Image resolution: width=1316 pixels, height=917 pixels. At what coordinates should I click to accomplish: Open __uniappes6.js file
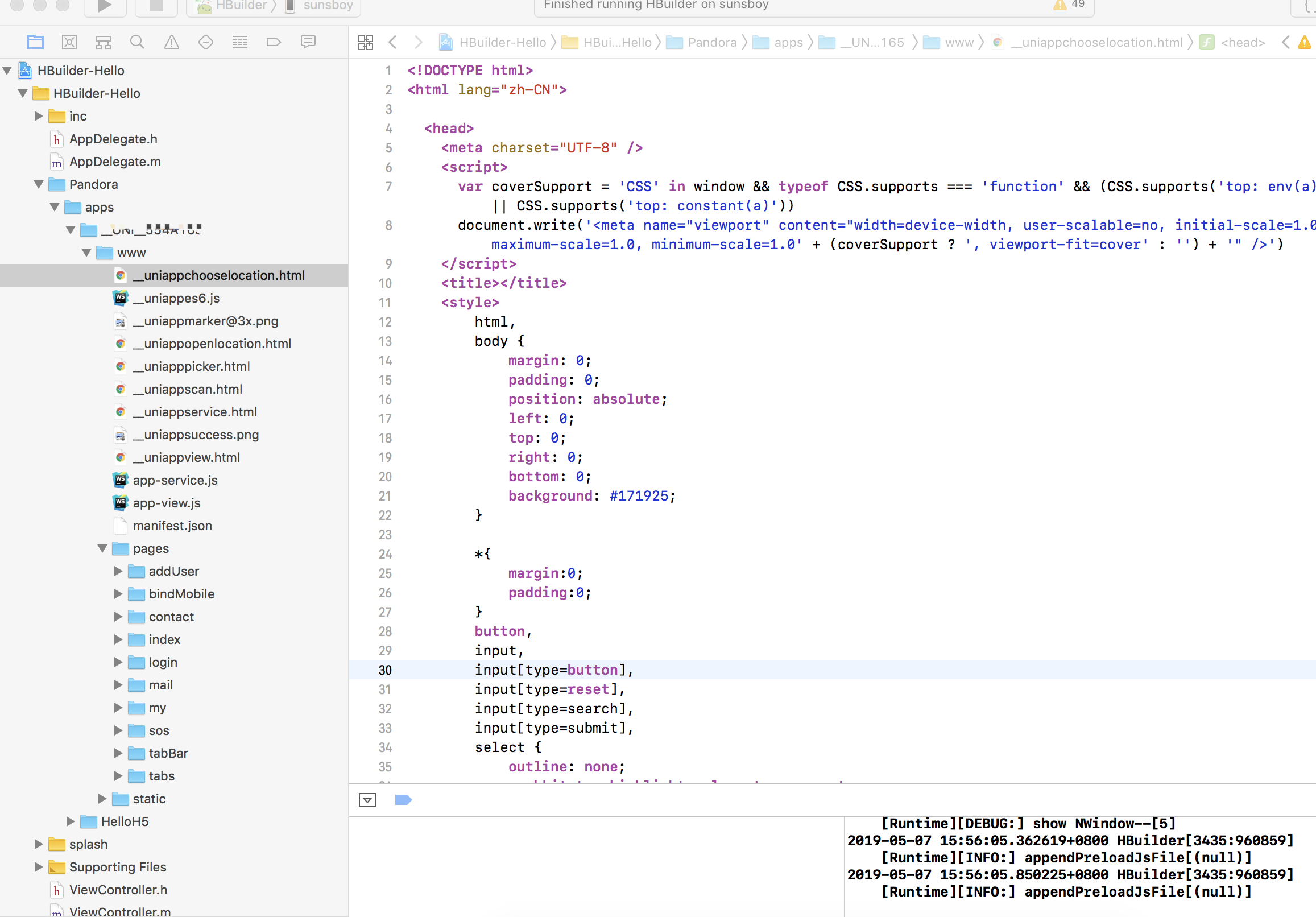point(176,298)
